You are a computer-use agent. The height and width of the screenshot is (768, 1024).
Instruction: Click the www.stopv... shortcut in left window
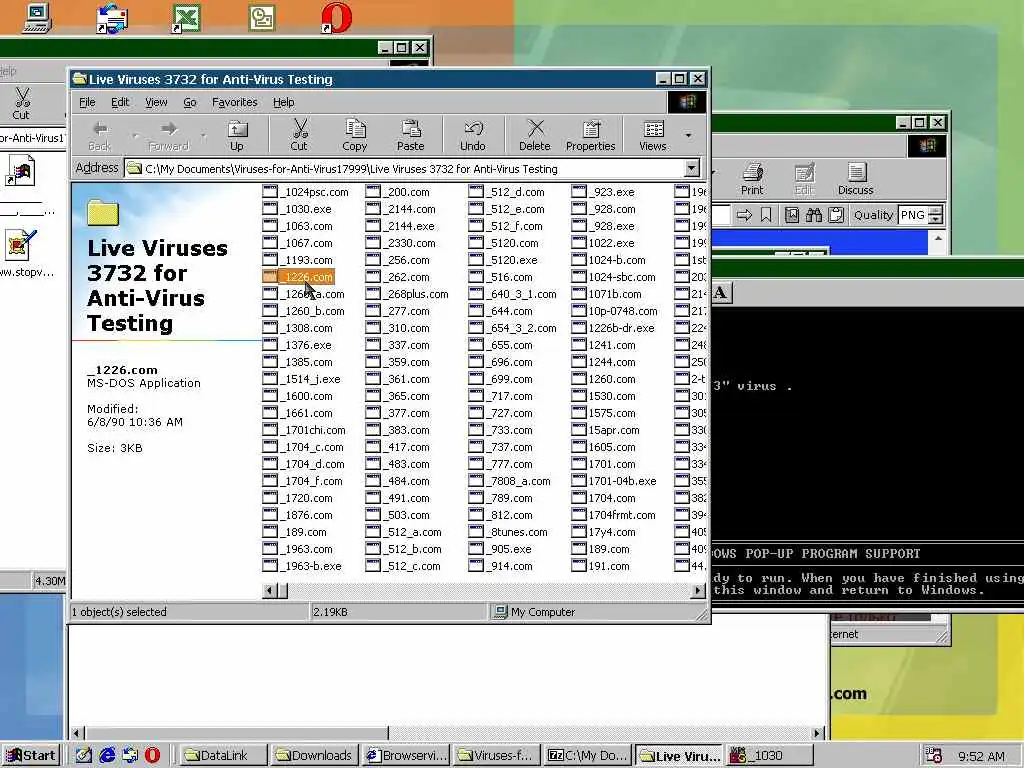[23, 253]
